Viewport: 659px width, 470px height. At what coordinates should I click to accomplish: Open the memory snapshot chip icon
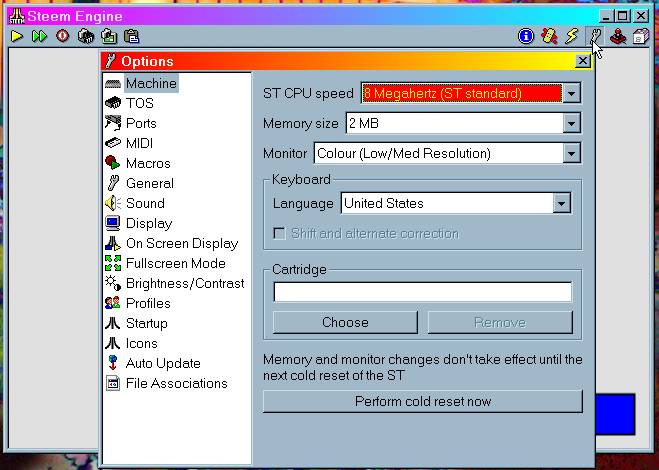click(86, 37)
